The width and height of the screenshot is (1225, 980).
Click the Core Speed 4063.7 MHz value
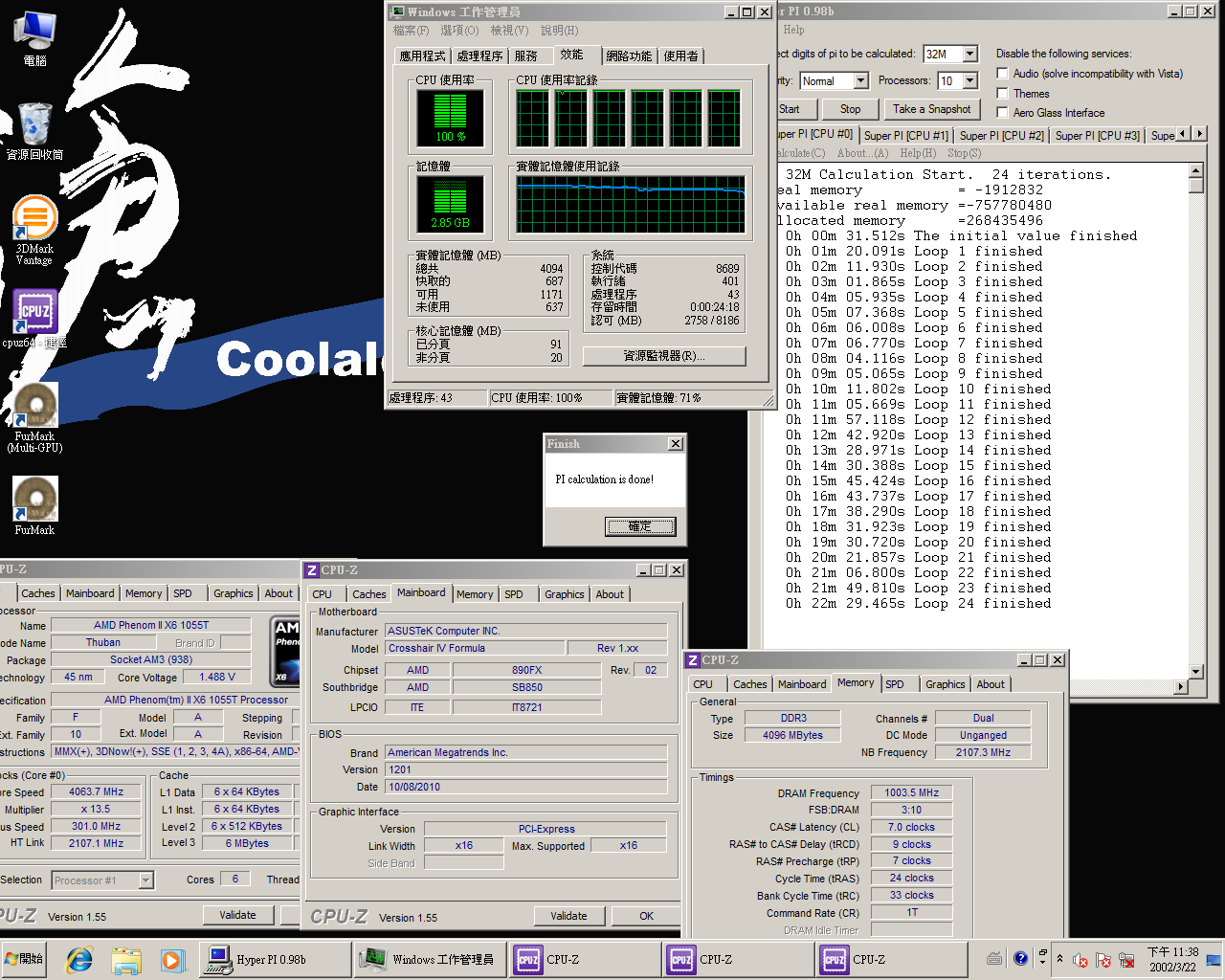click(x=96, y=792)
